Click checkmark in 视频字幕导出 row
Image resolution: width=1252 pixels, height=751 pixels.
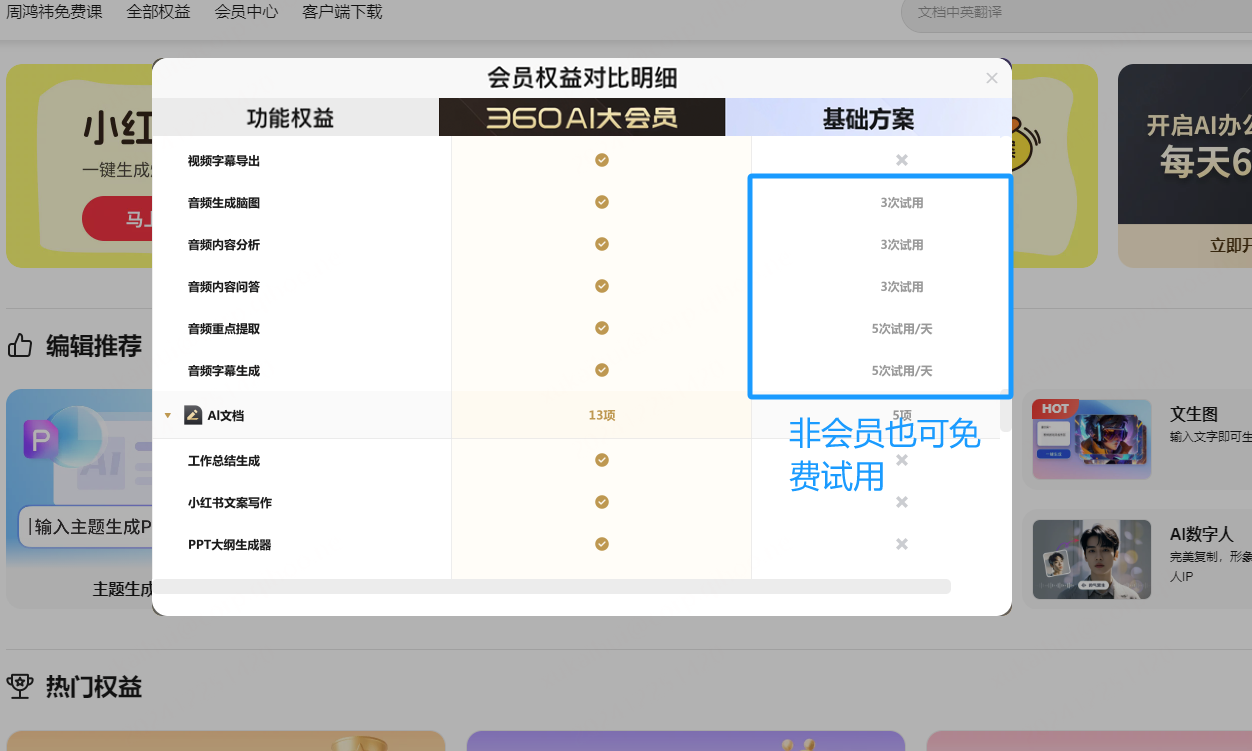[x=602, y=160]
